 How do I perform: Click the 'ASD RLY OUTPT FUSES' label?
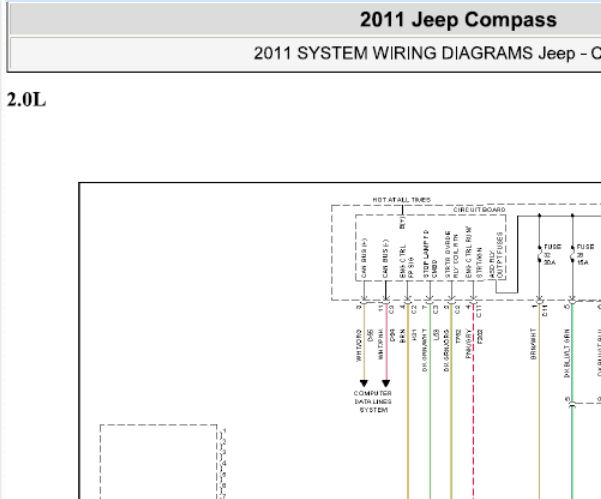pos(496,255)
